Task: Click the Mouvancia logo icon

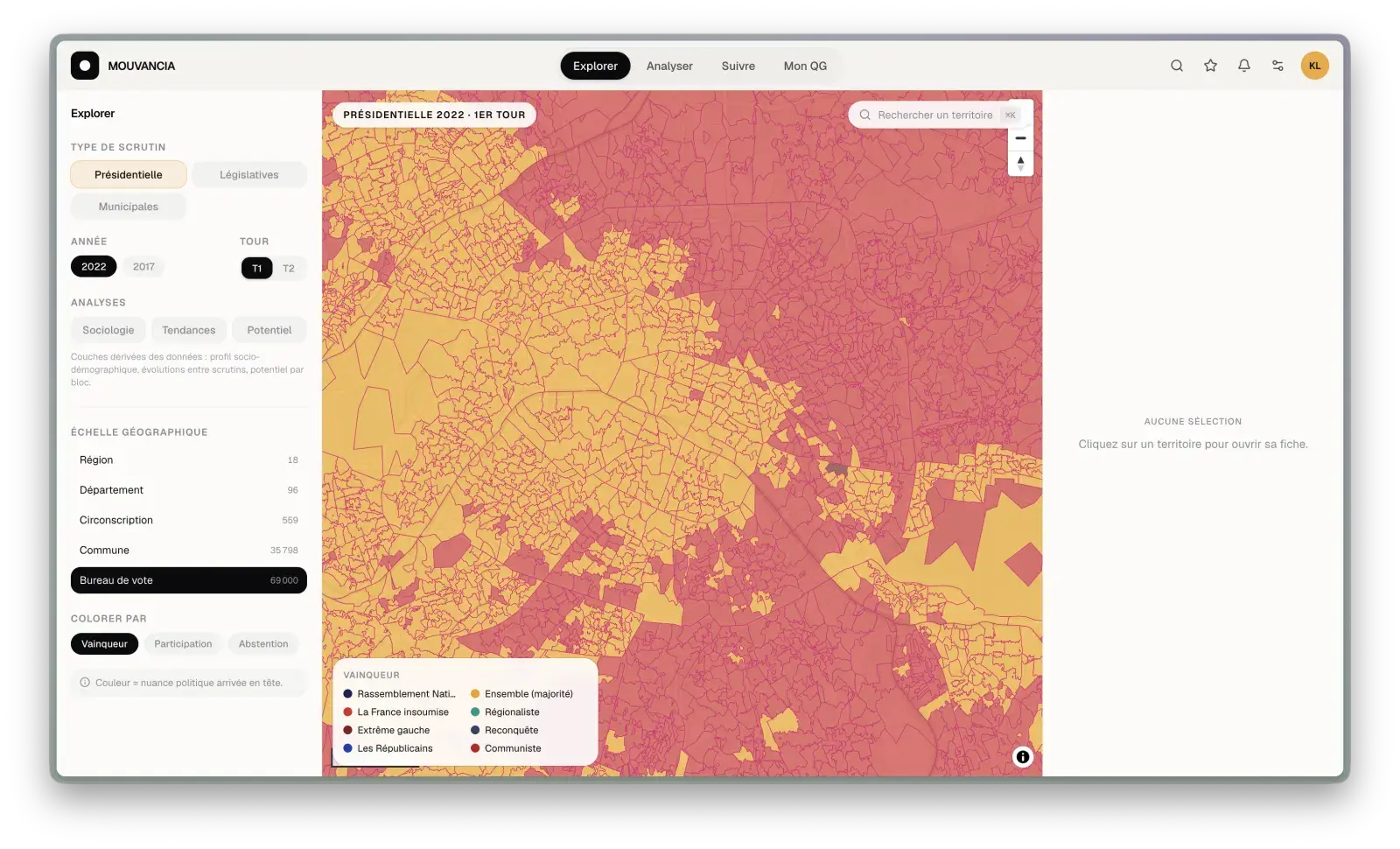Action: coord(85,66)
